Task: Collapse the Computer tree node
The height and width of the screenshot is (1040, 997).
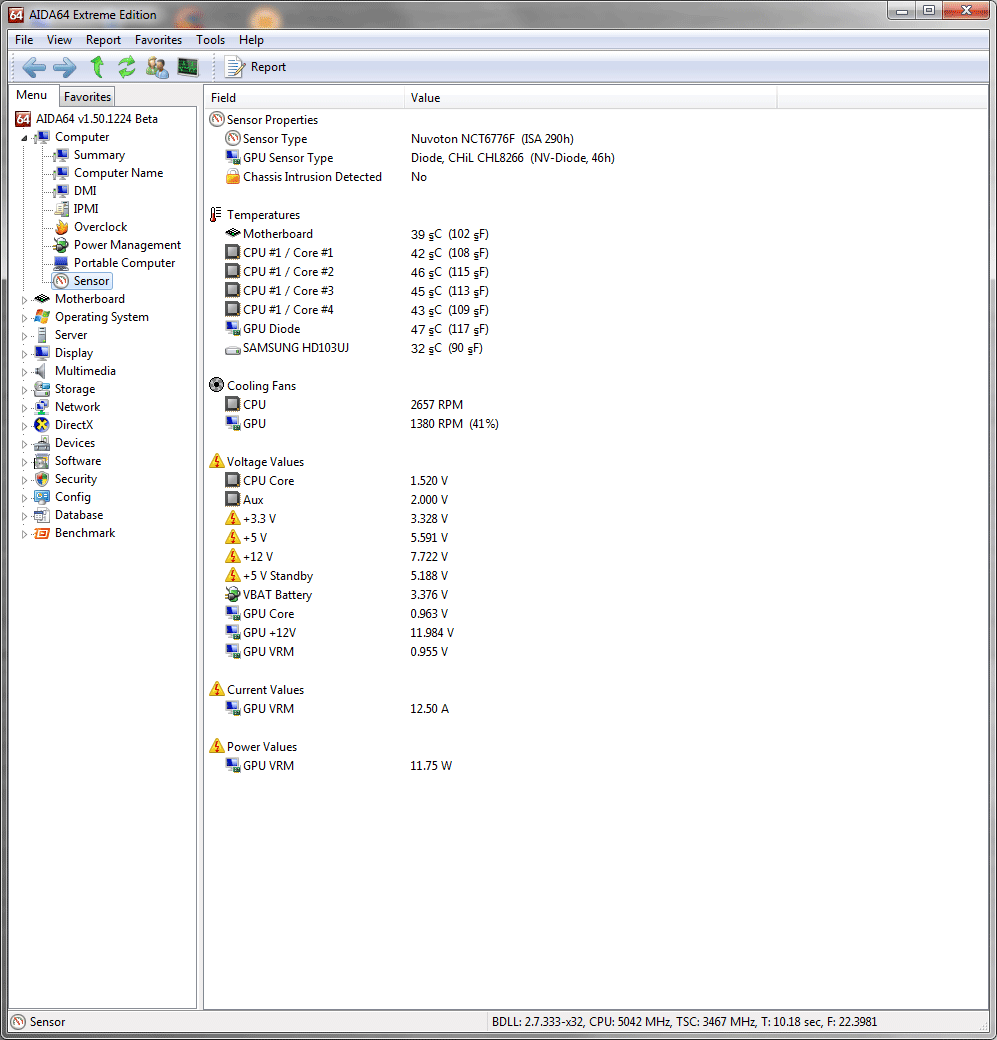Action: coord(25,138)
